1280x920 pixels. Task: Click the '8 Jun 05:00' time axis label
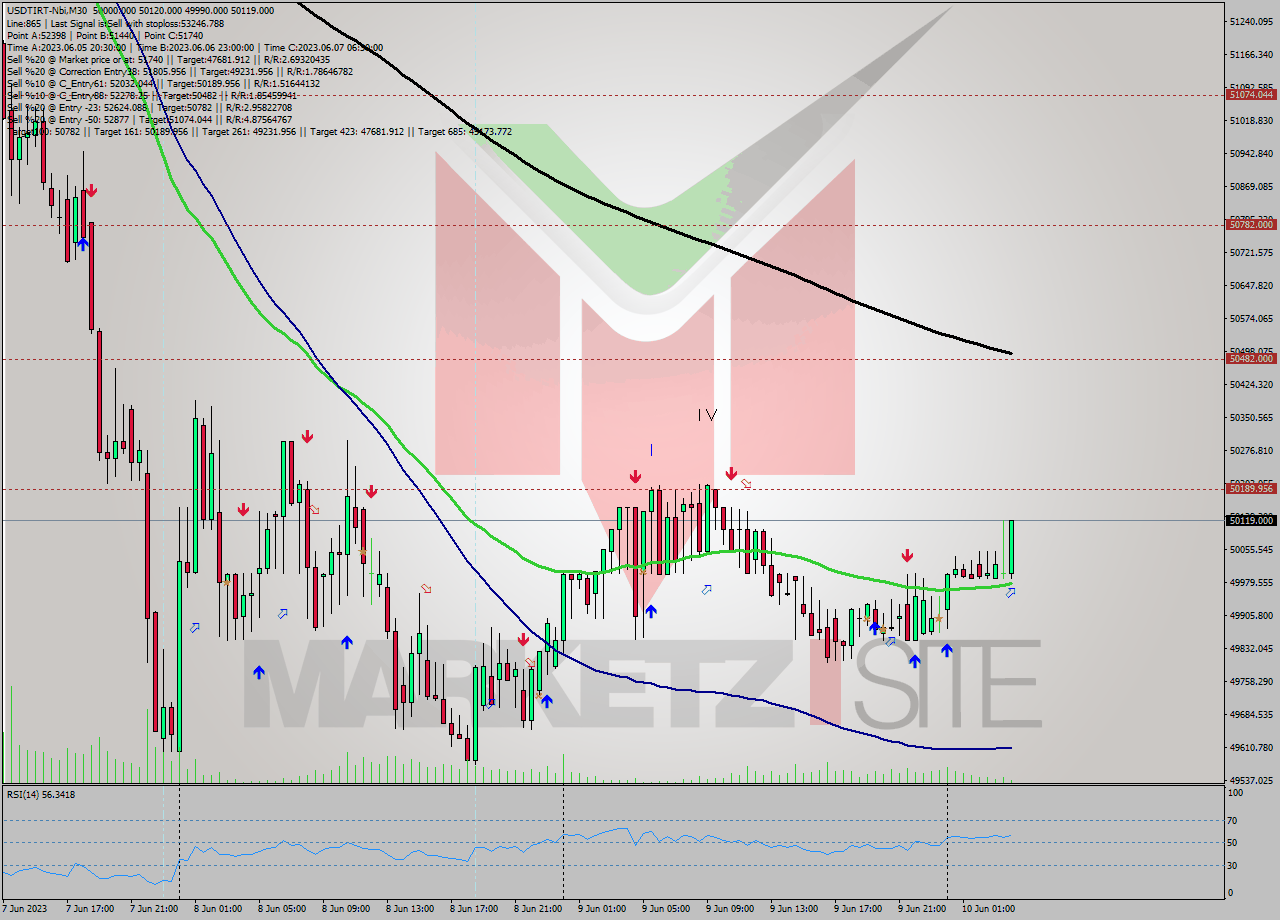(281, 909)
